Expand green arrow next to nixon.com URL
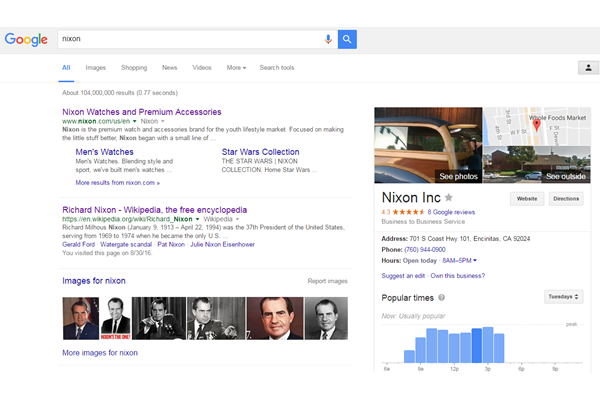Screen dimensions: 600x400 tap(134, 121)
